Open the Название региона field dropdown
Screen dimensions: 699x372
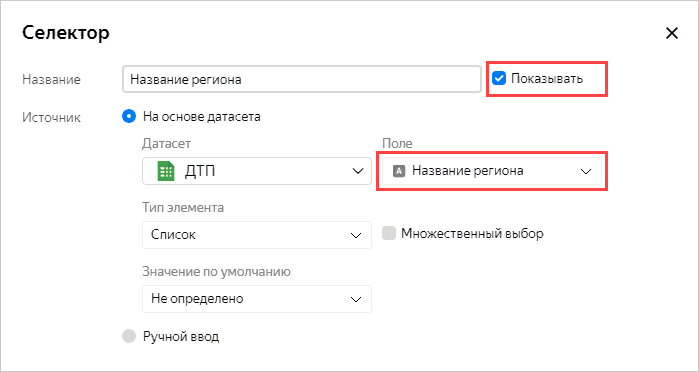(492, 171)
